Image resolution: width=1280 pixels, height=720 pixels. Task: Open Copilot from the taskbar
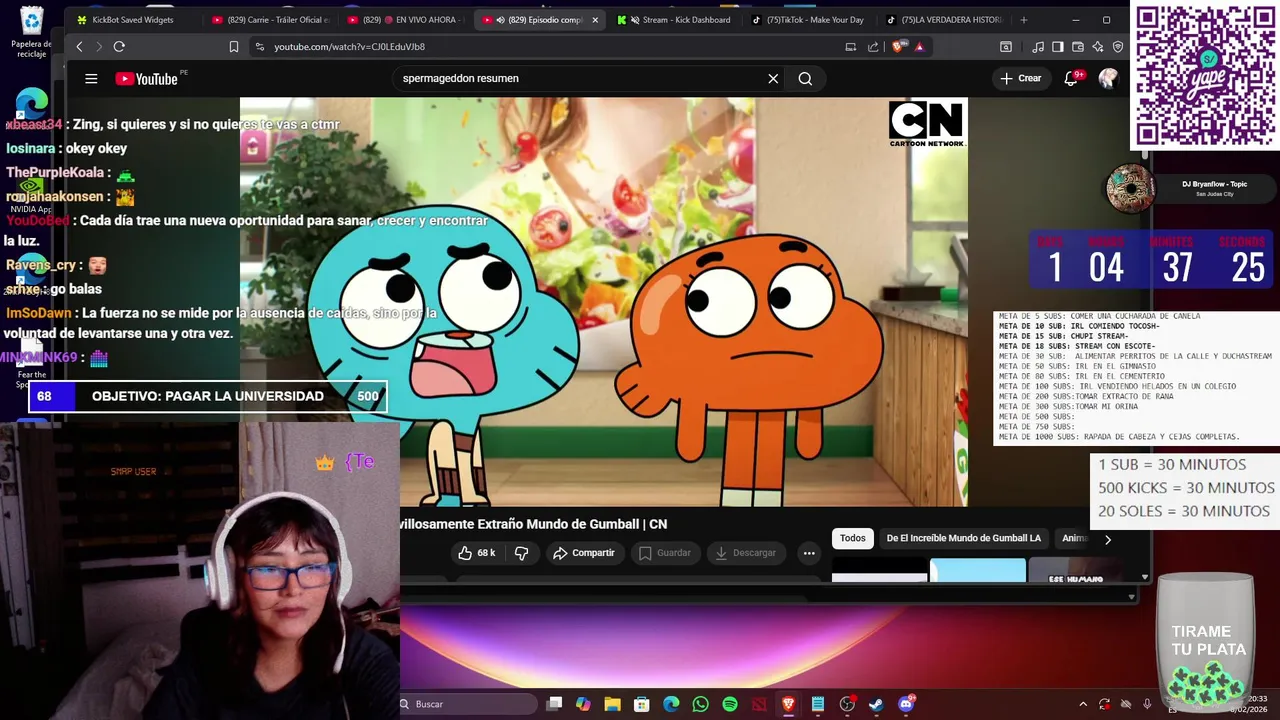click(x=583, y=704)
